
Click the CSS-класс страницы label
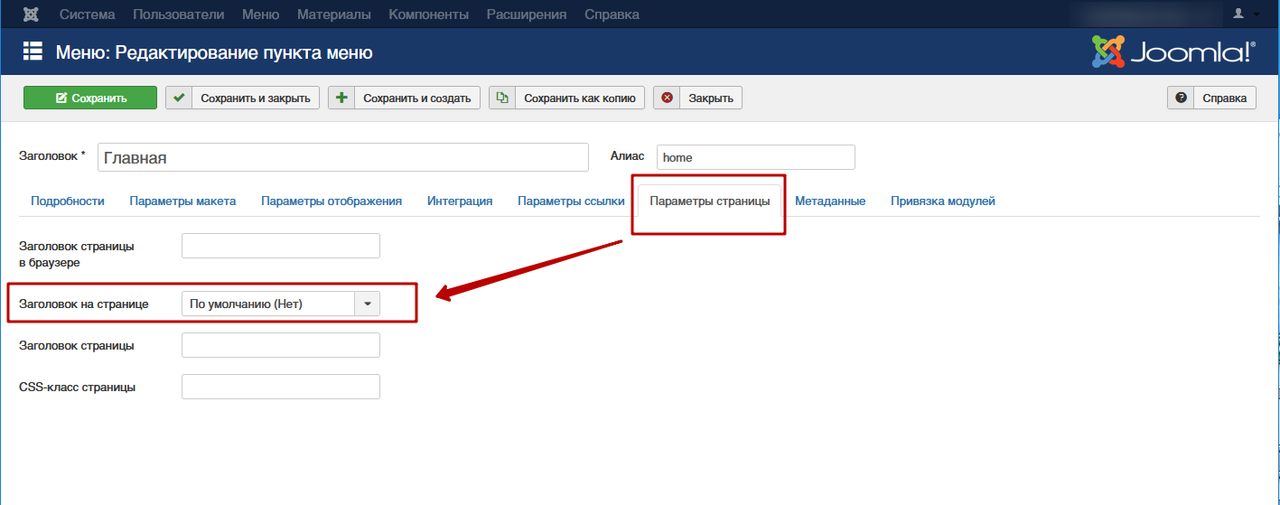point(77,387)
